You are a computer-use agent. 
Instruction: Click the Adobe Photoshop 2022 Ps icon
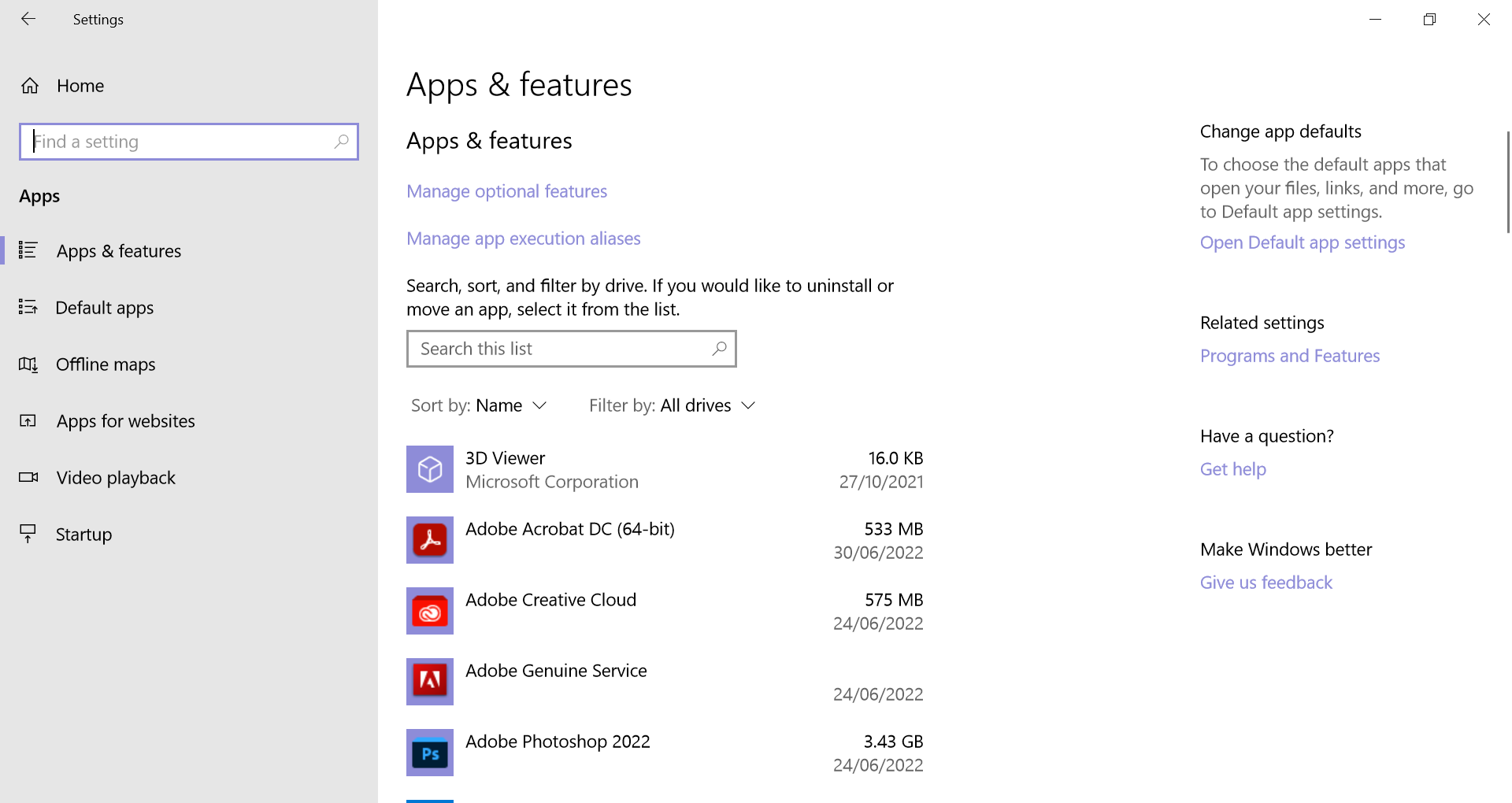(x=430, y=753)
